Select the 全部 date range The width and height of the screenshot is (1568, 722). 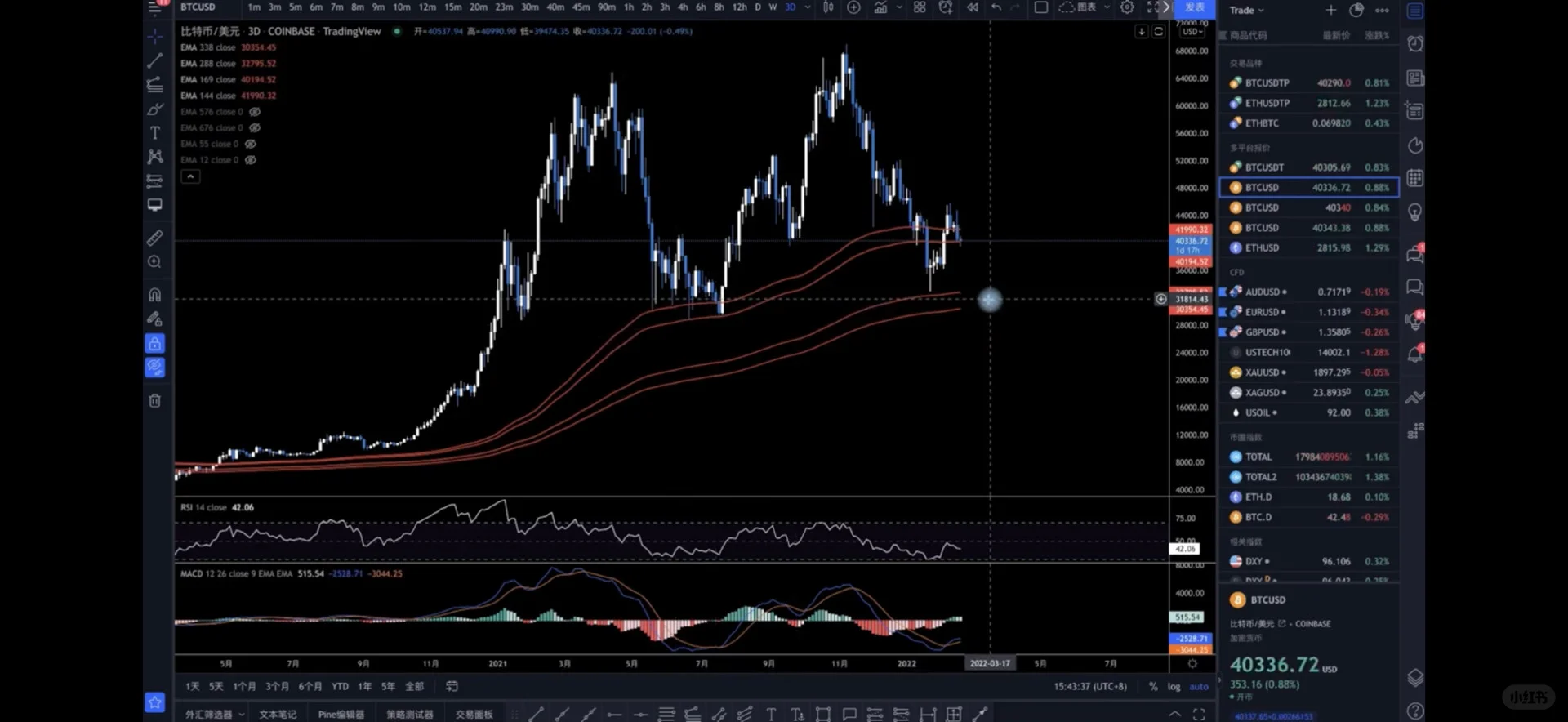coord(415,687)
